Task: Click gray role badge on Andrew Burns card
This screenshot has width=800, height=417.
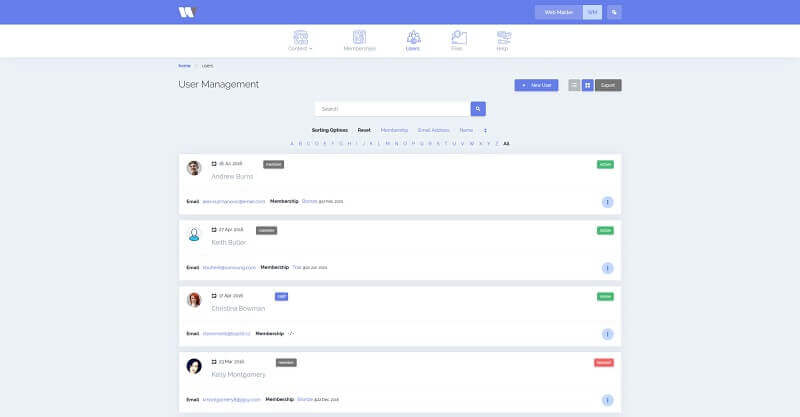Action: [x=273, y=164]
